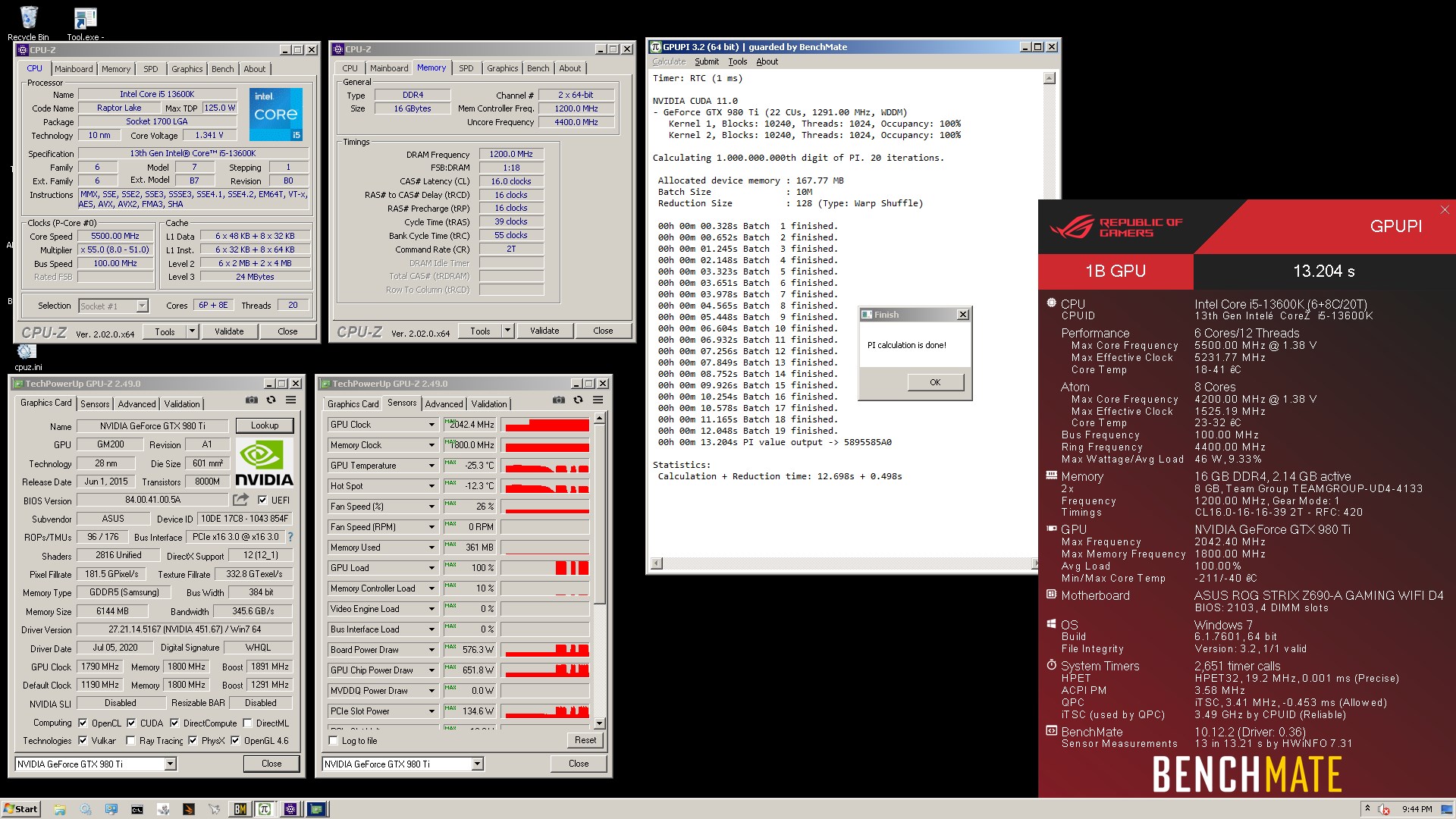
Task: Open Windows Explorer from the taskbar
Action: pyautogui.click(x=60, y=809)
